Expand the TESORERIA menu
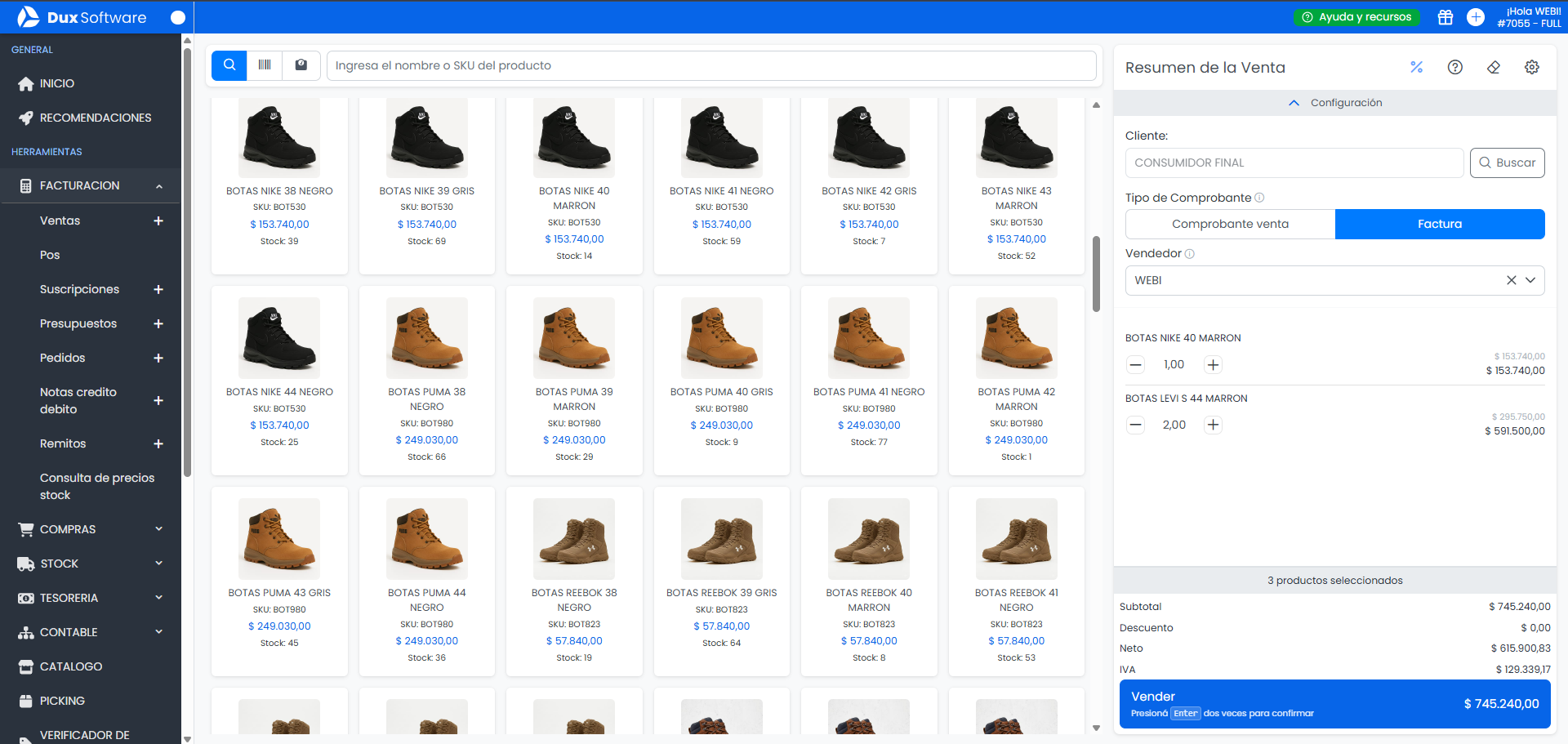 [91, 598]
